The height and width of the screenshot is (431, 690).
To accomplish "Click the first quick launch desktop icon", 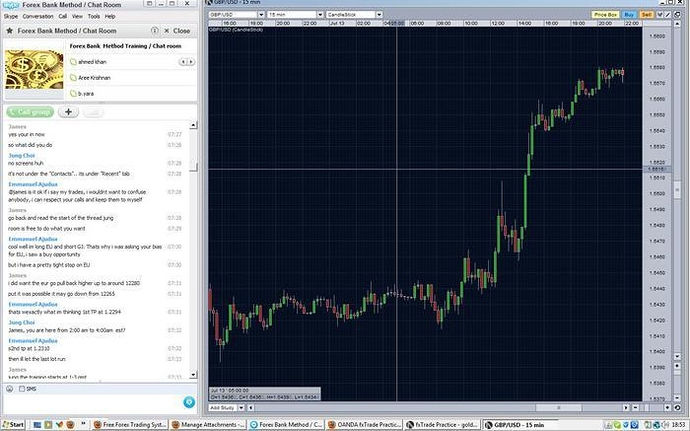I will [37, 425].
